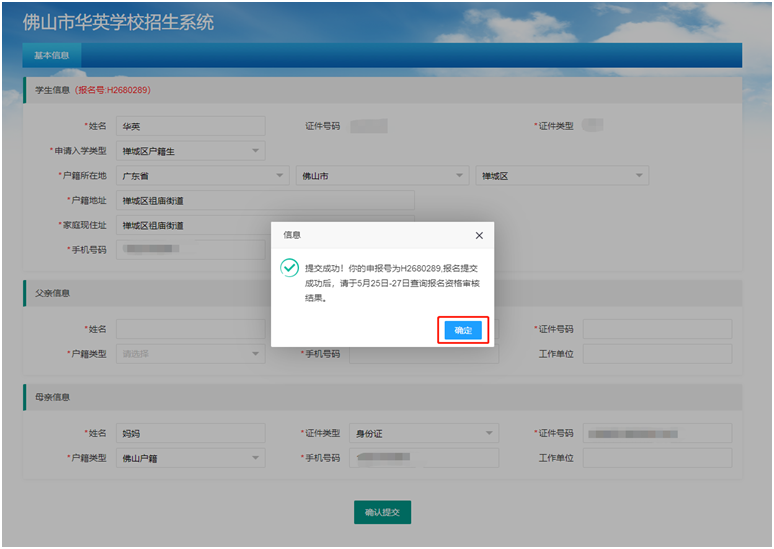Viewport: 774px width, 549px height.
Task: Click mother's 姓名 field with 妈妈
Action: (190, 433)
